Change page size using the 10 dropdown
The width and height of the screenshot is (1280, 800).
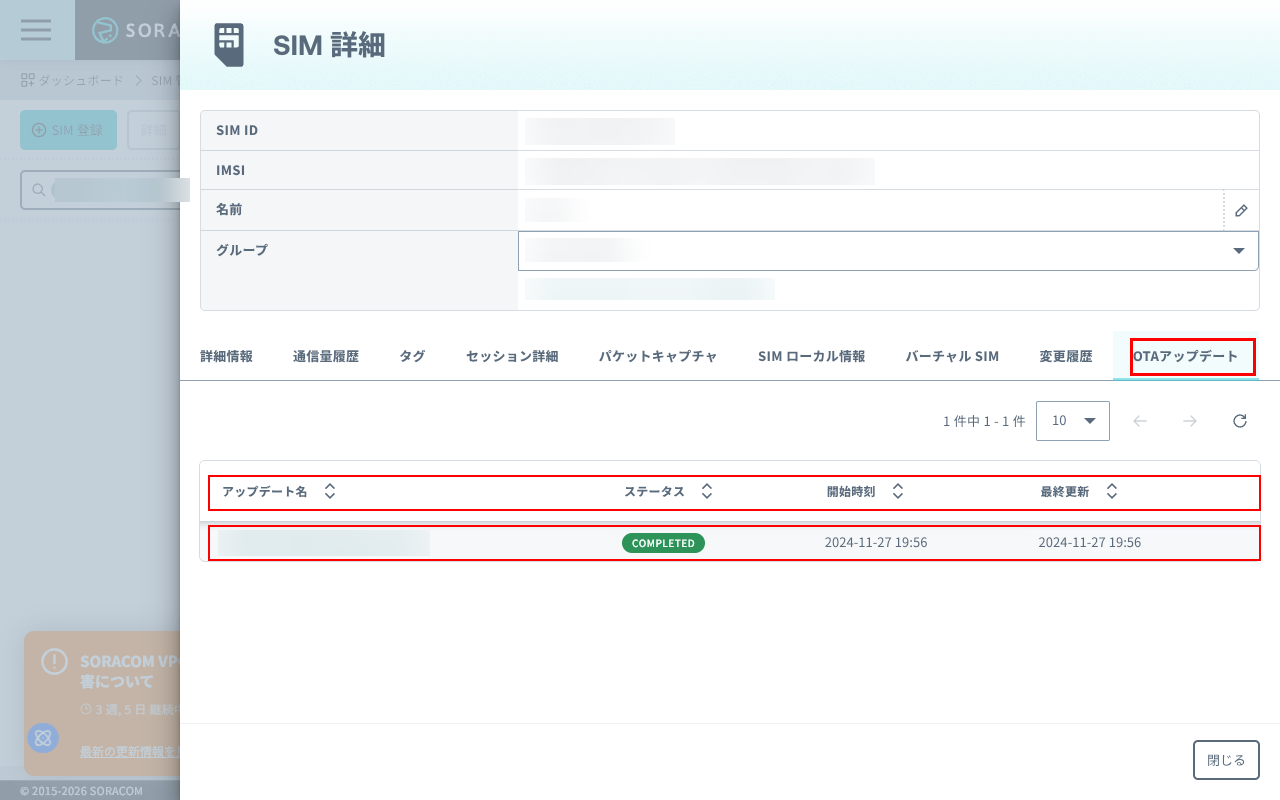pyautogui.click(x=1073, y=420)
